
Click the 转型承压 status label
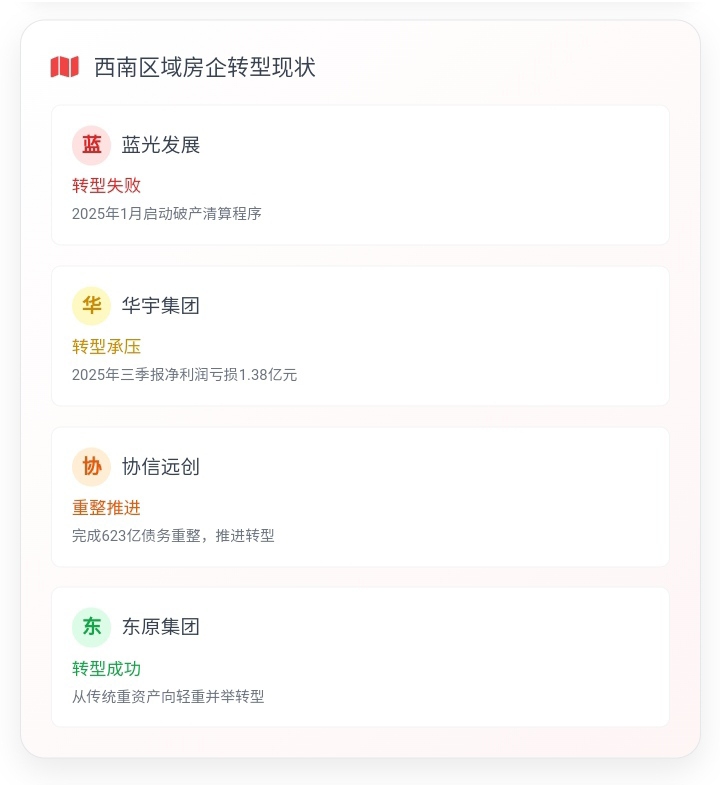(x=106, y=346)
